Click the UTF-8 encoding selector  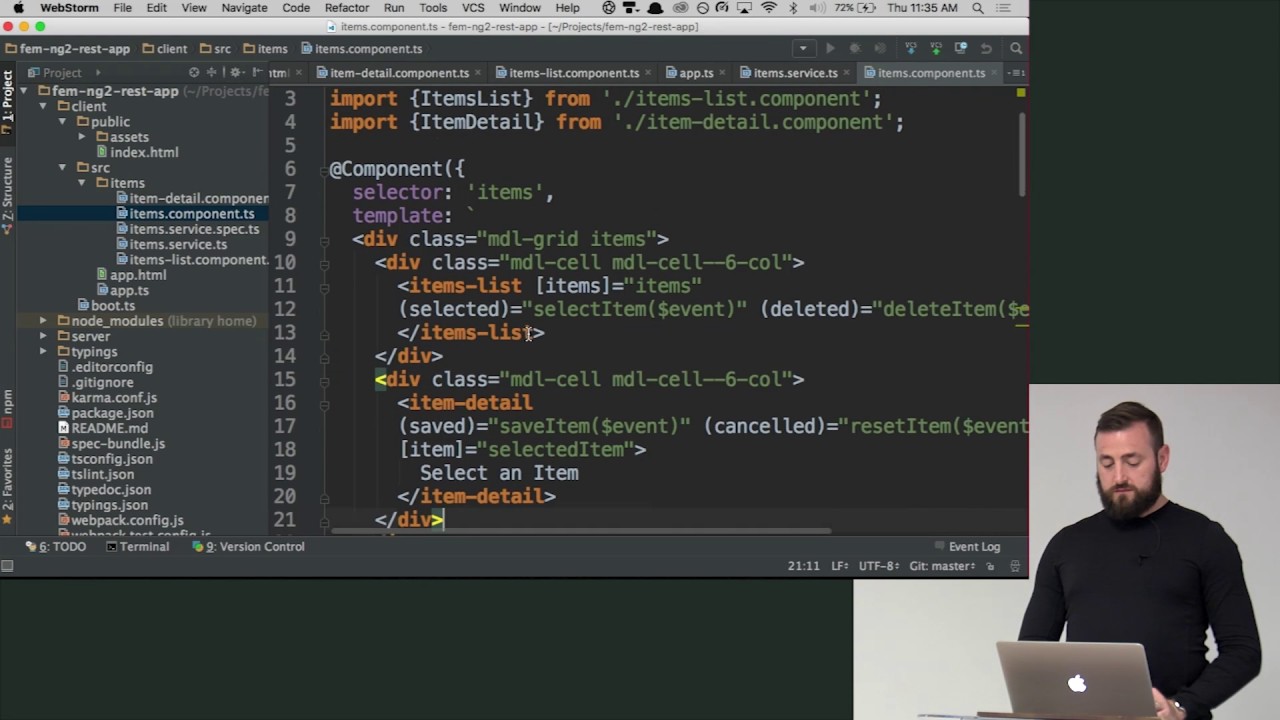[880, 566]
